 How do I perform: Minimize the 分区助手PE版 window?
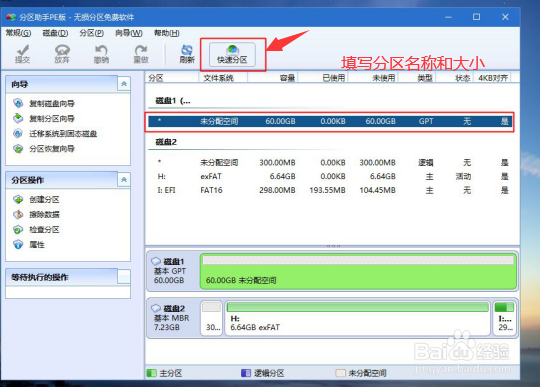coord(448,17)
